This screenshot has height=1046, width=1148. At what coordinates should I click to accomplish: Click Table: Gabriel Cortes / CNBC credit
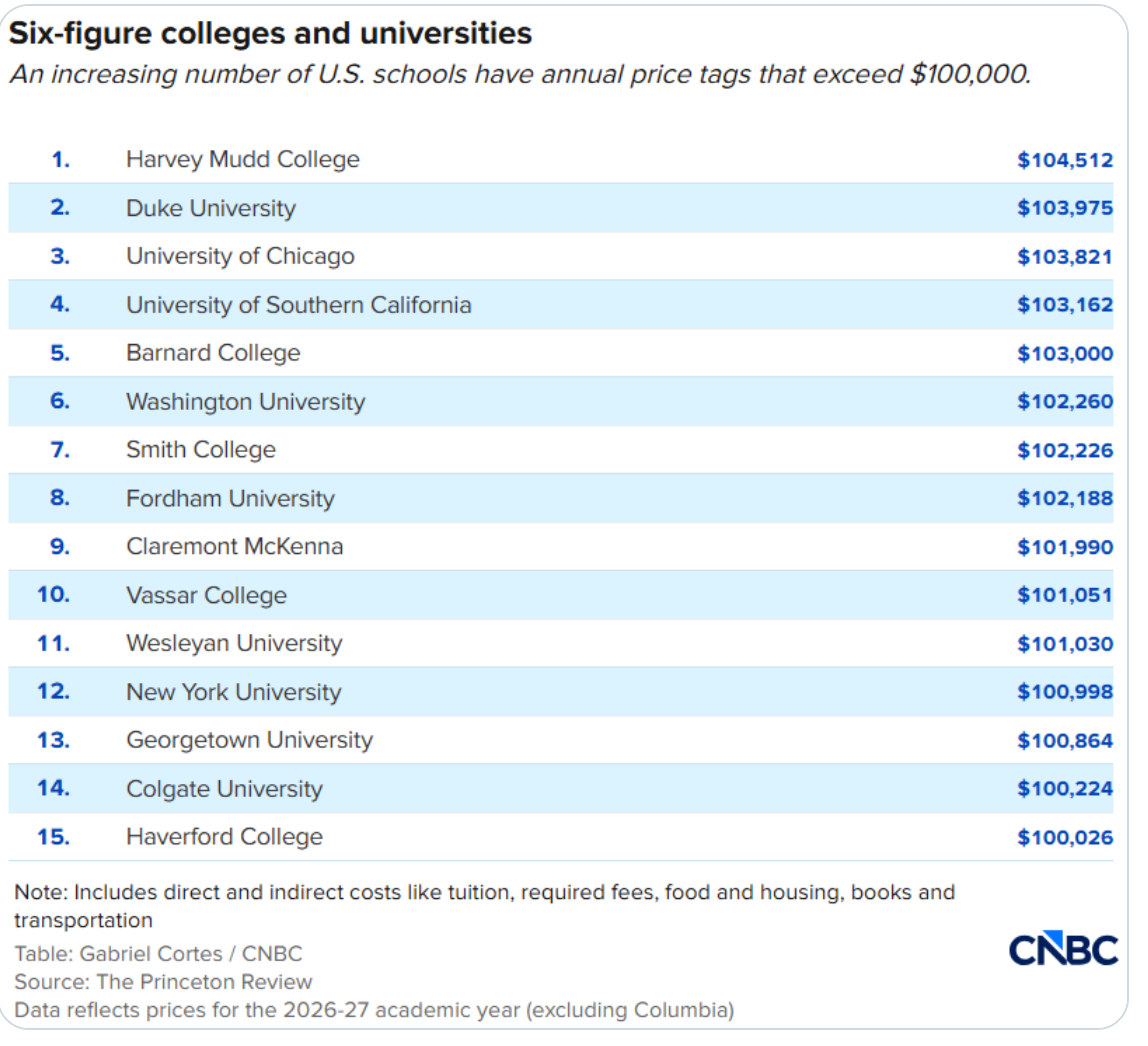pos(158,954)
